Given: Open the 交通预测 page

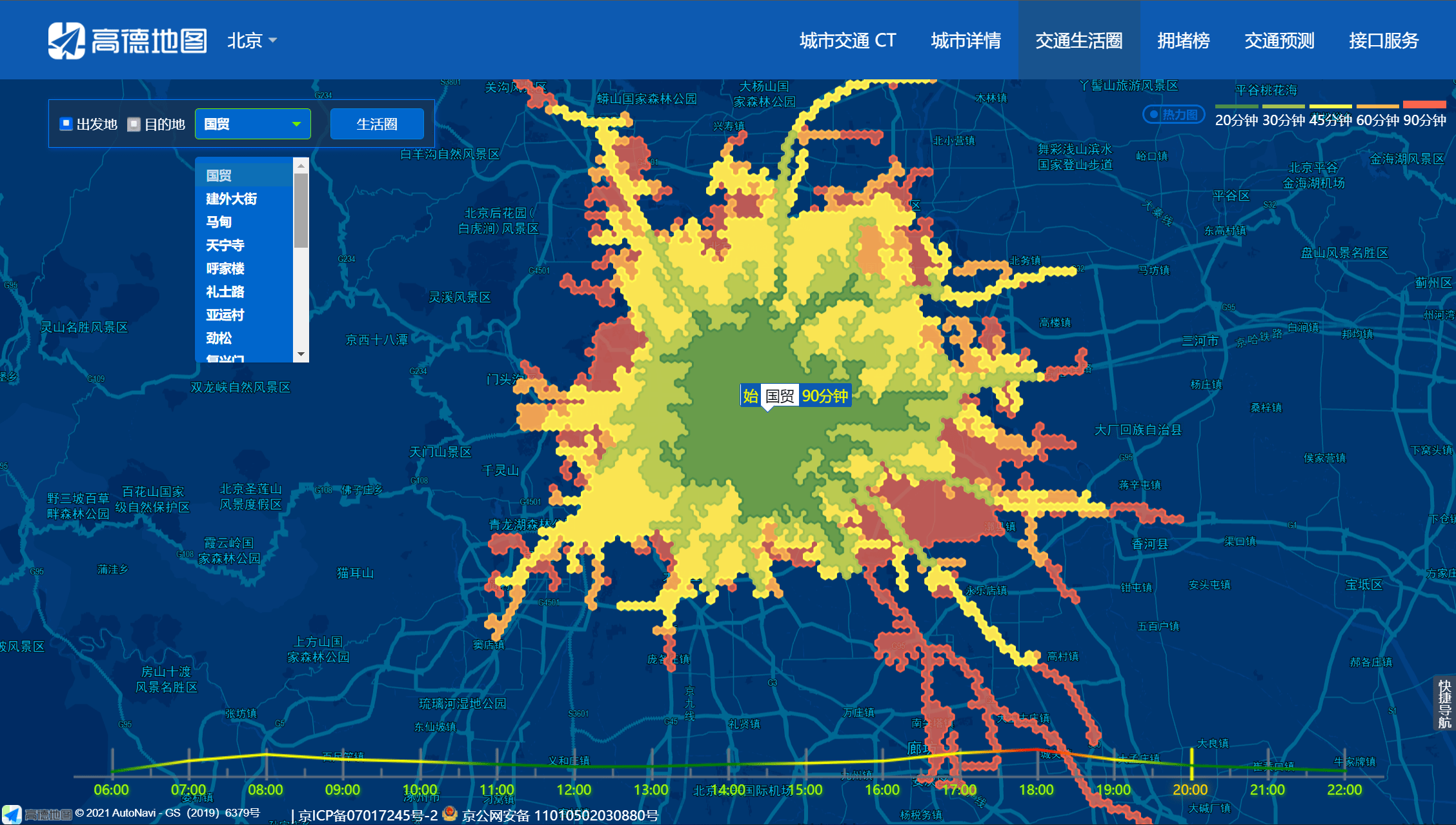Looking at the screenshot, I should 1279,41.
